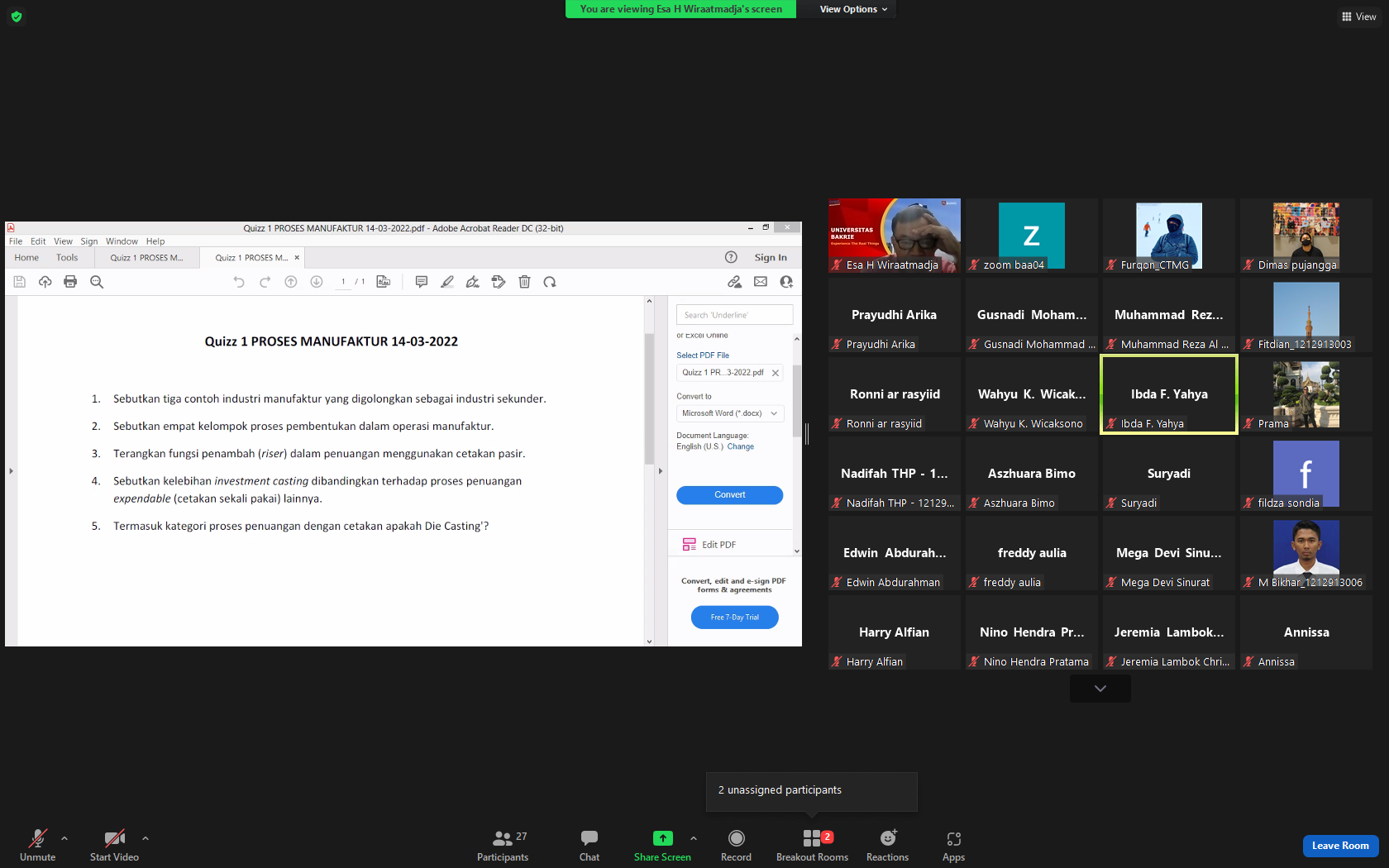The height and width of the screenshot is (868, 1389).
Task: Open the Zoom Participants panel
Action: pyautogui.click(x=503, y=847)
